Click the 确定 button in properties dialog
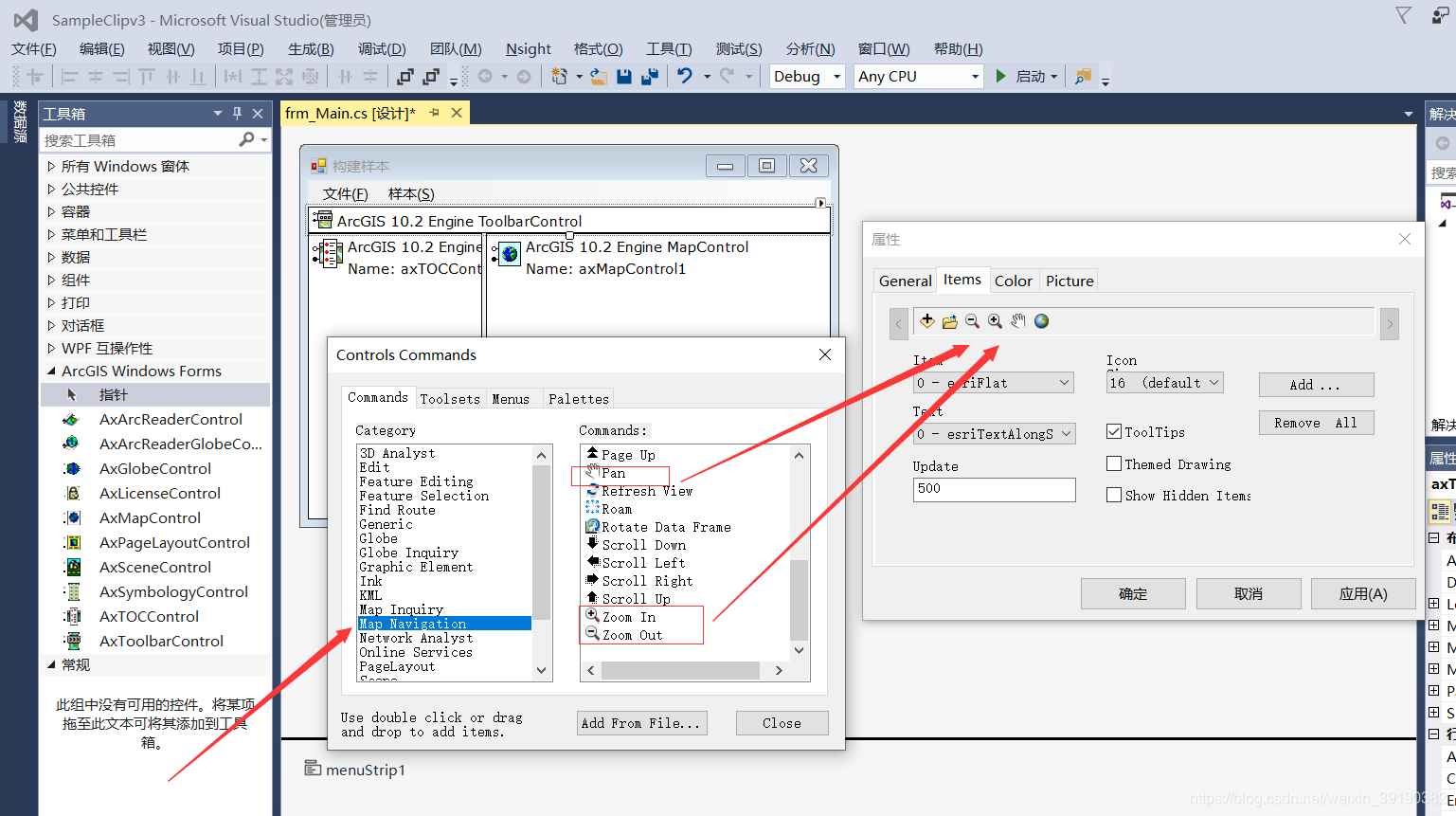Viewport: 1456px width, 816px height. (1133, 593)
